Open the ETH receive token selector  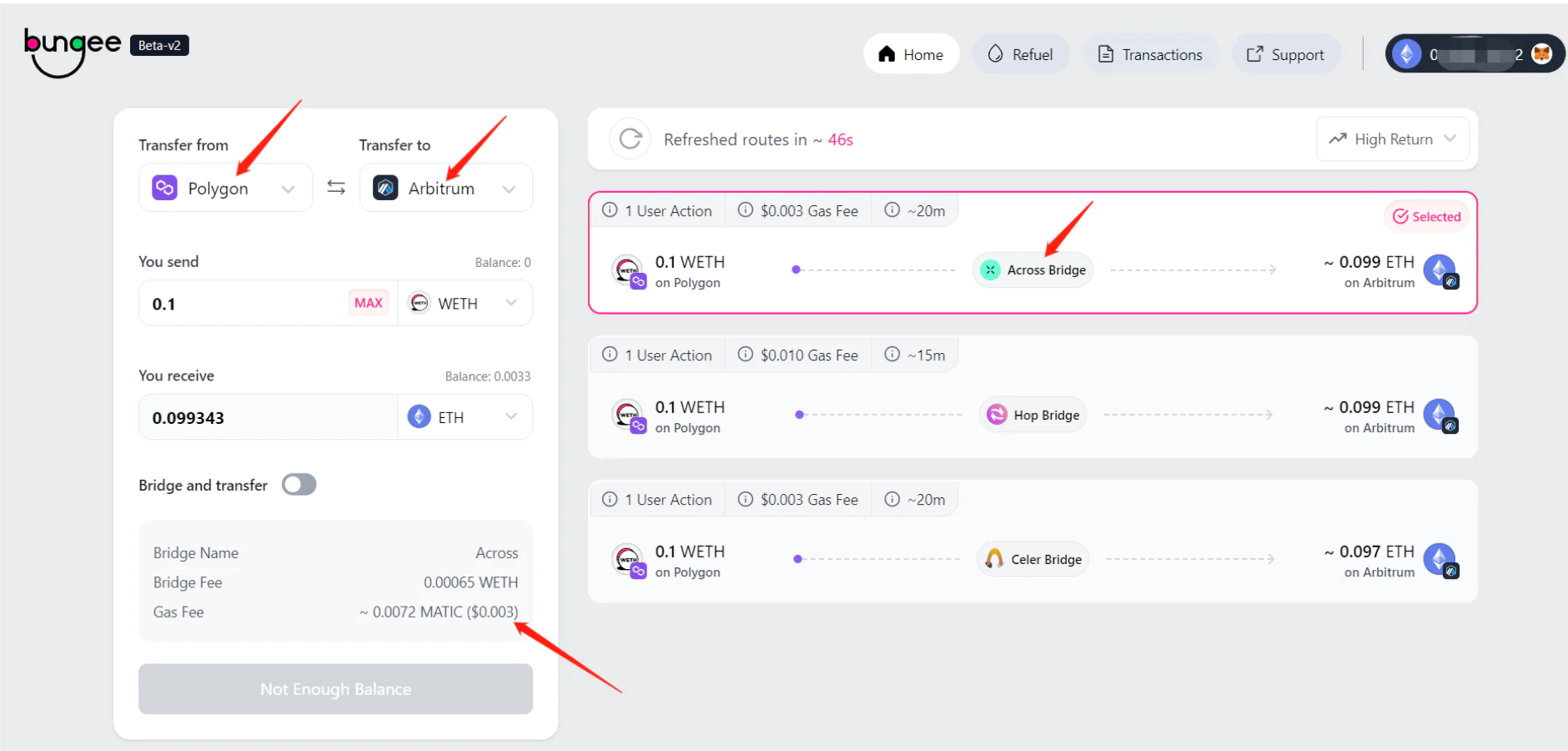coord(465,417)
